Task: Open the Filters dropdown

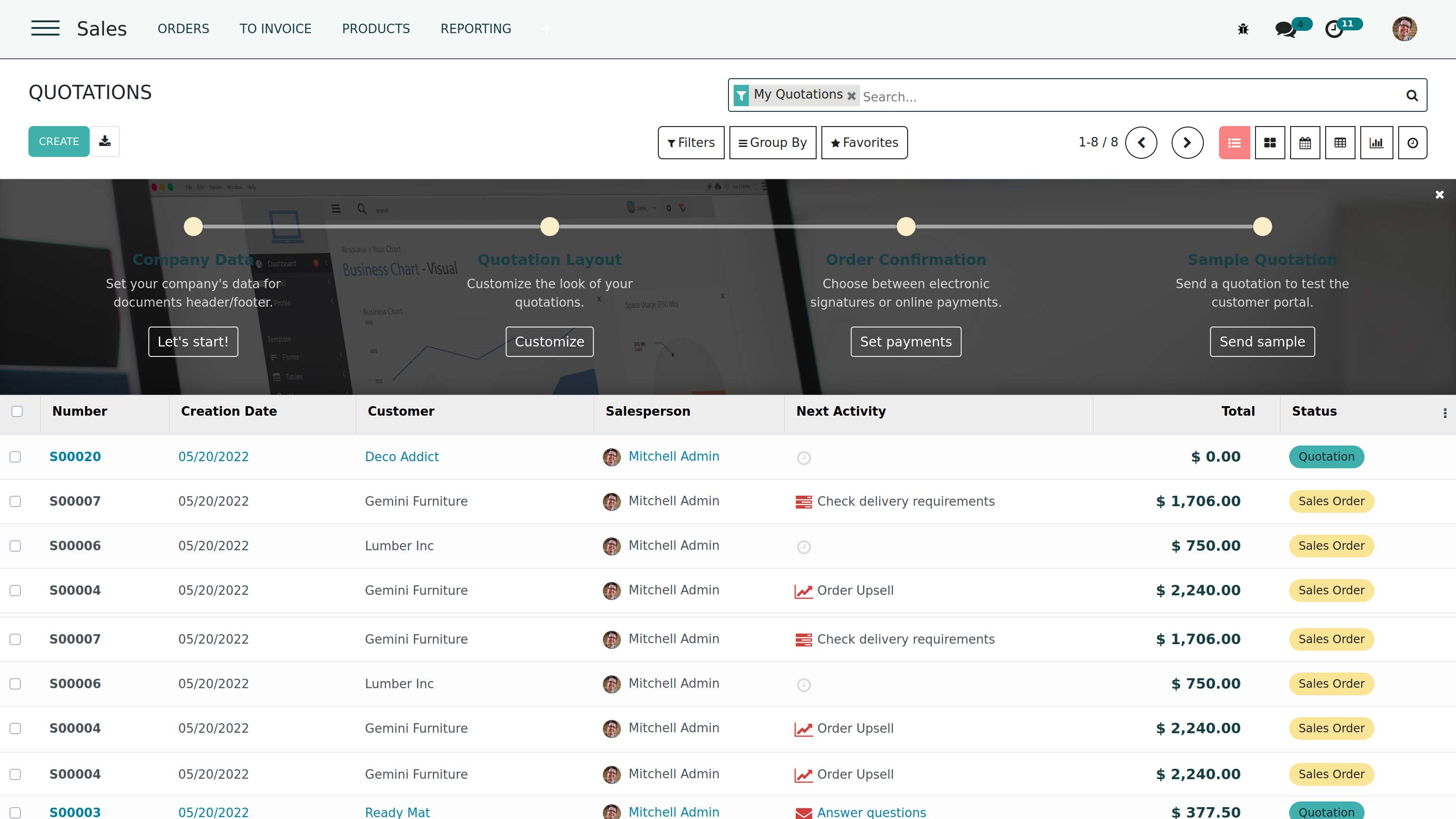Action: 691,143
